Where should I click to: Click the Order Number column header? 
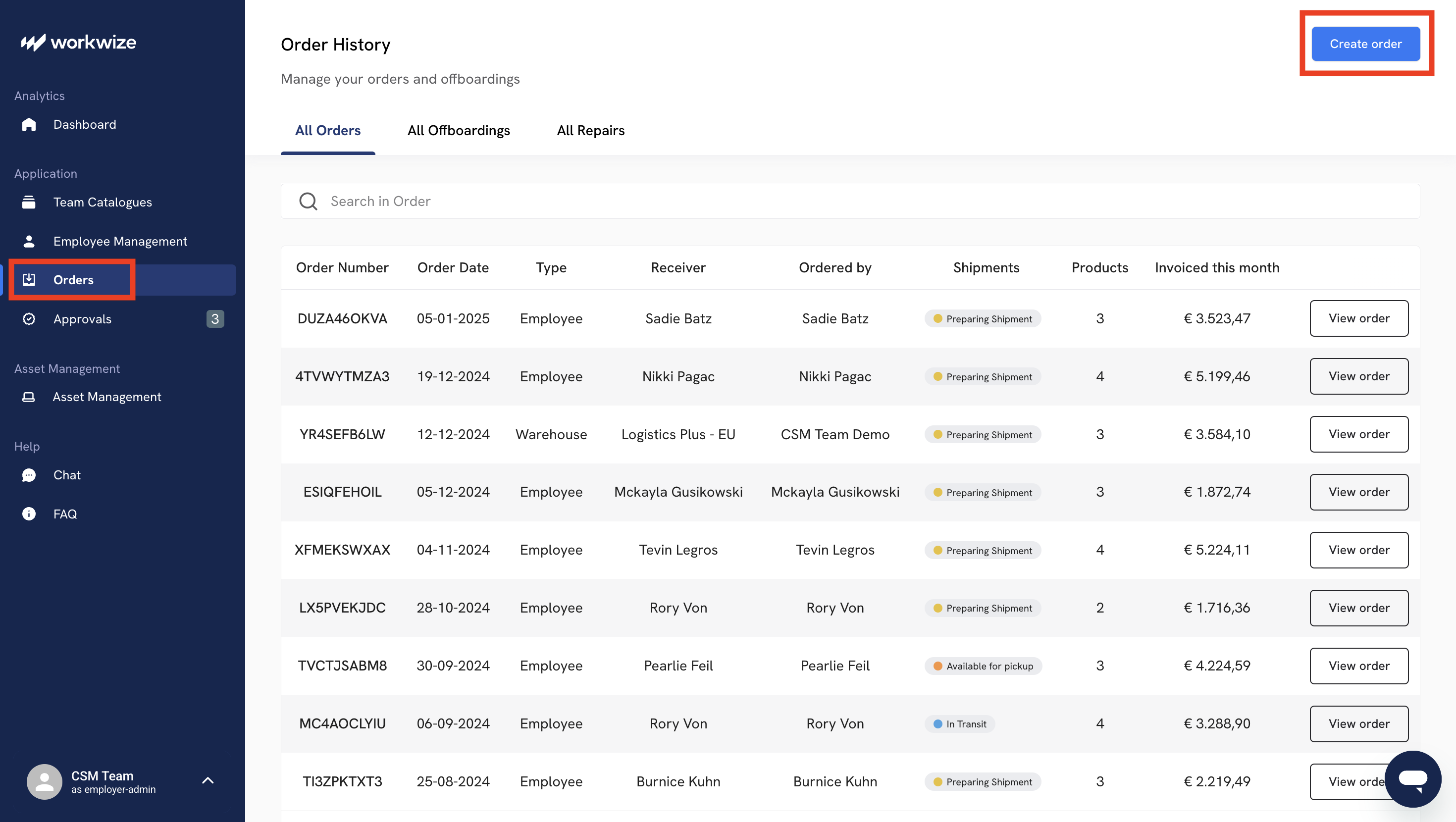point(342,267)
